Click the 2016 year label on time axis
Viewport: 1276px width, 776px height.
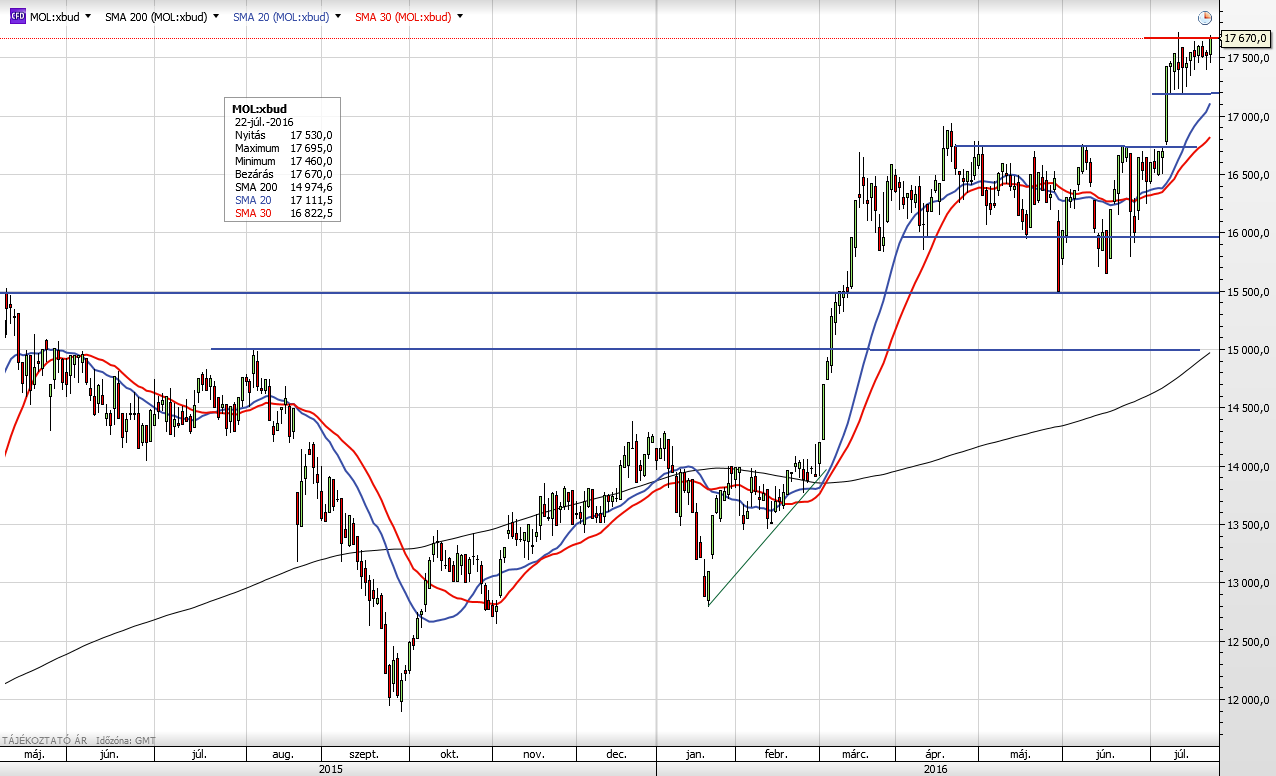coord(936,769)
